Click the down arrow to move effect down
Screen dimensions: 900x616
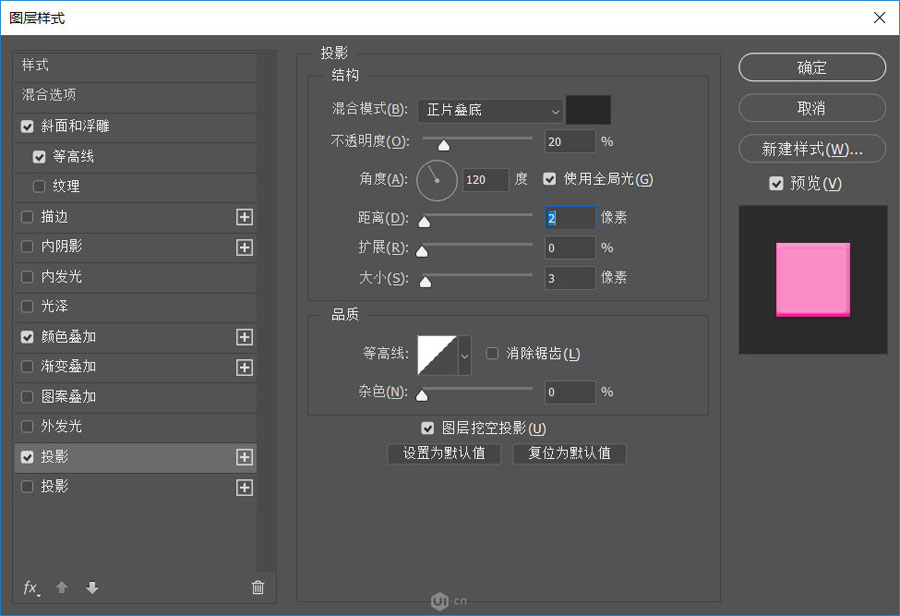pyautogui.click(x=91, y=588)
